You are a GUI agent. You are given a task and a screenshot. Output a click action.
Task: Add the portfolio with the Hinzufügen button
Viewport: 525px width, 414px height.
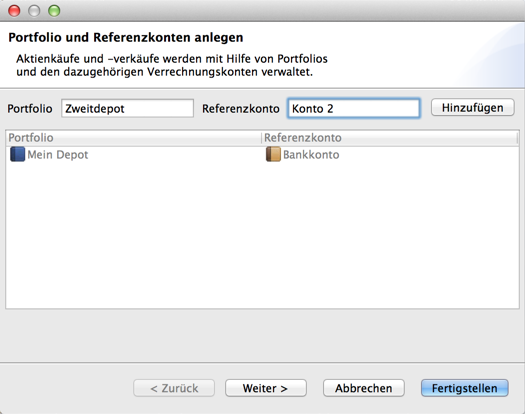(472, 108)
